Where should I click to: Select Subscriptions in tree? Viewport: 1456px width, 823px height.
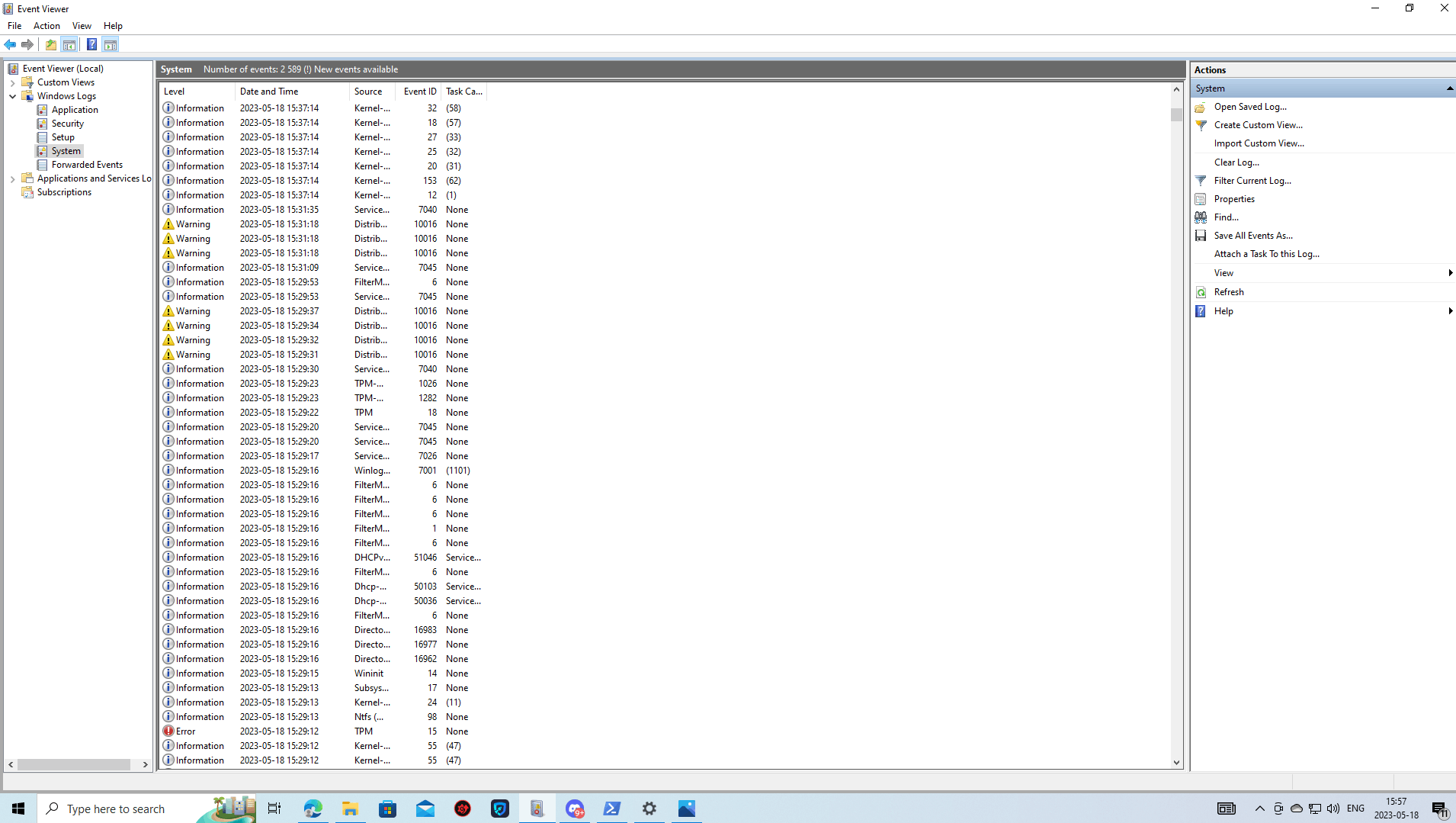pos(64,192)
